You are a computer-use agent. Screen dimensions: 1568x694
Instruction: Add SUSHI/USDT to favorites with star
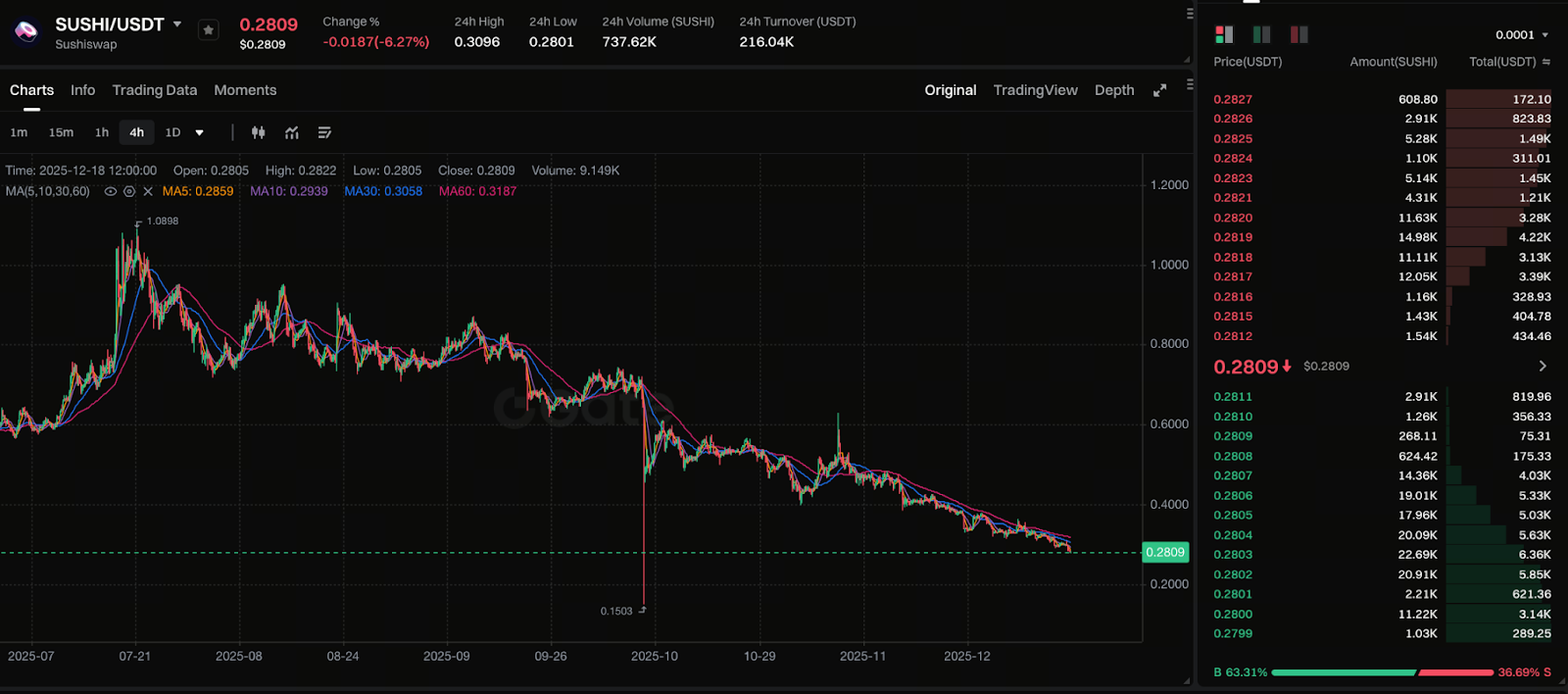pos(208,30)
